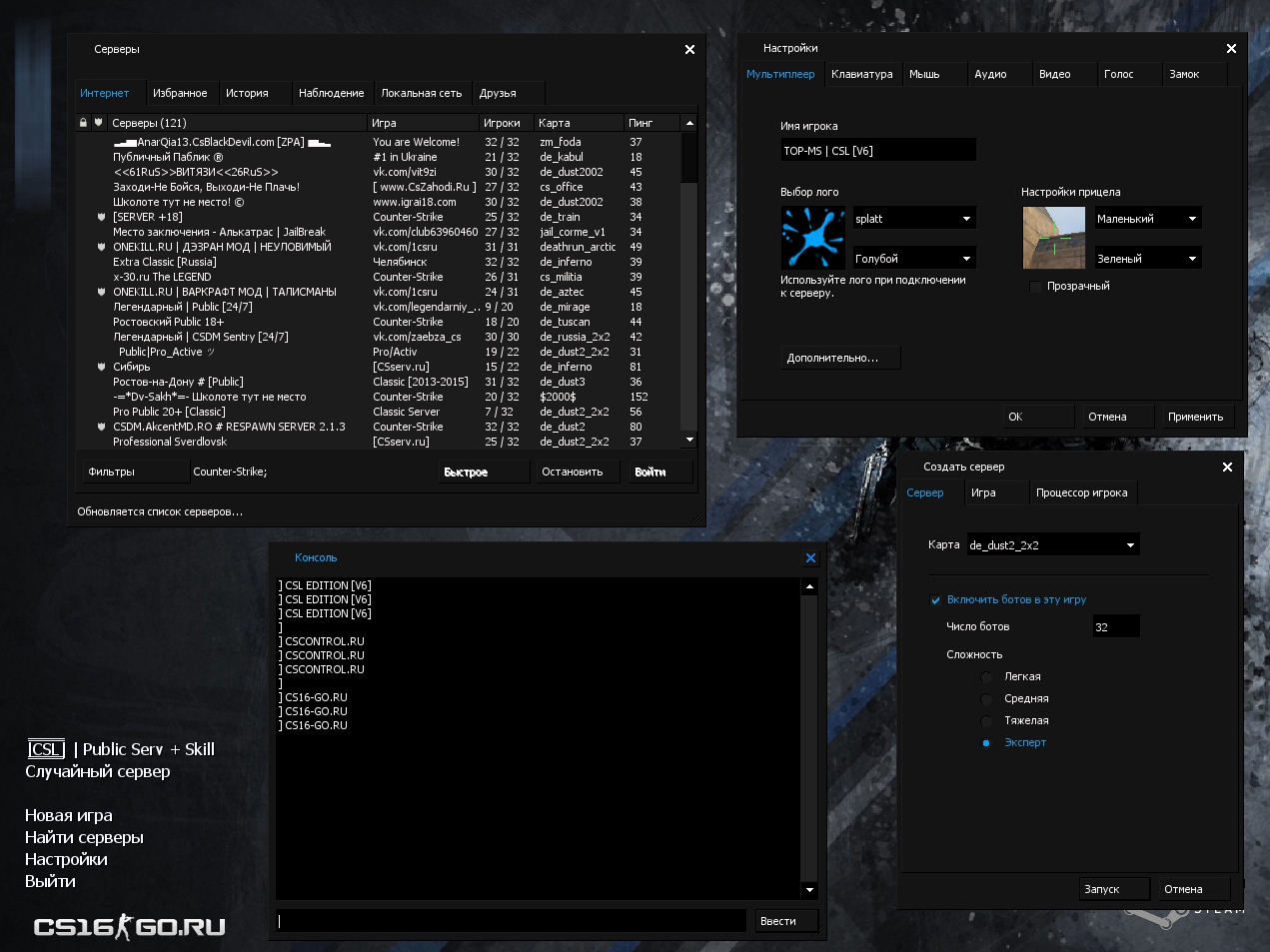Click the console scroll-up arrow
The image size is (1270, 952).
809,586
